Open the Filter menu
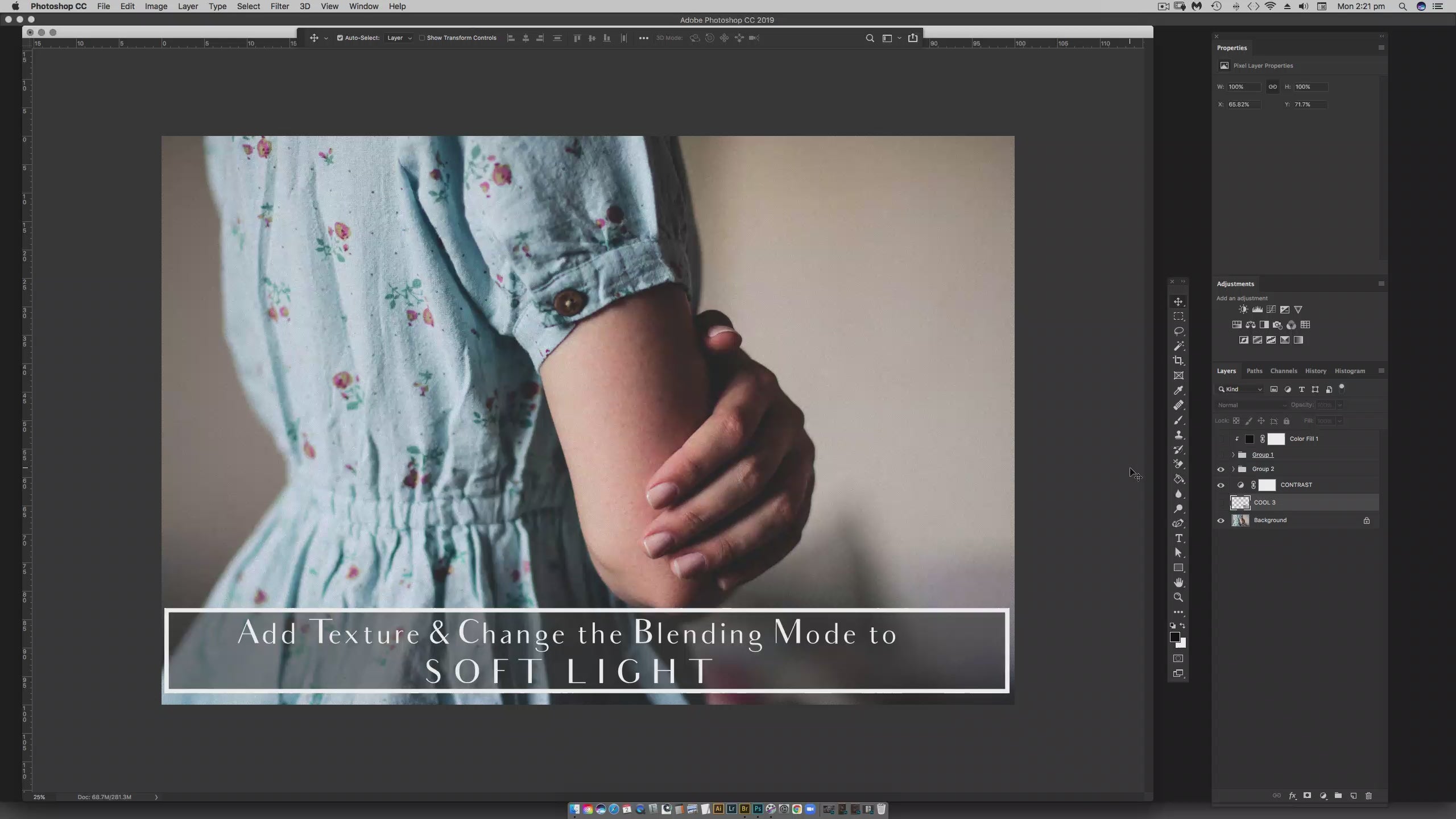 (279, 6)
